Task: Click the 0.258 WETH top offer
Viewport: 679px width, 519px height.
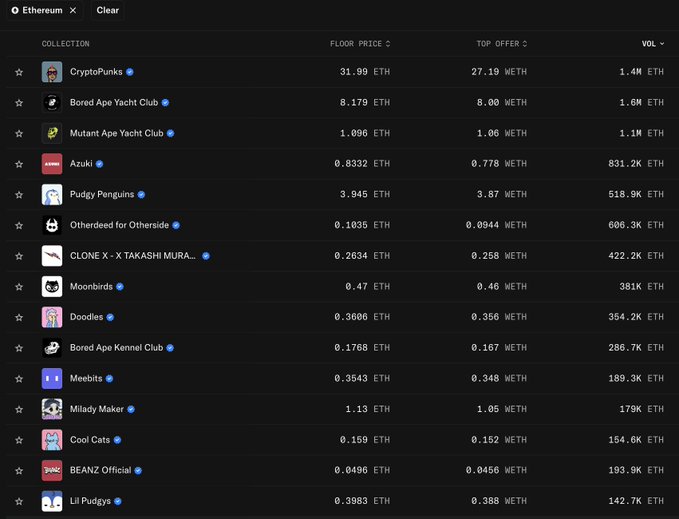Action: click(x=499, y=256)
